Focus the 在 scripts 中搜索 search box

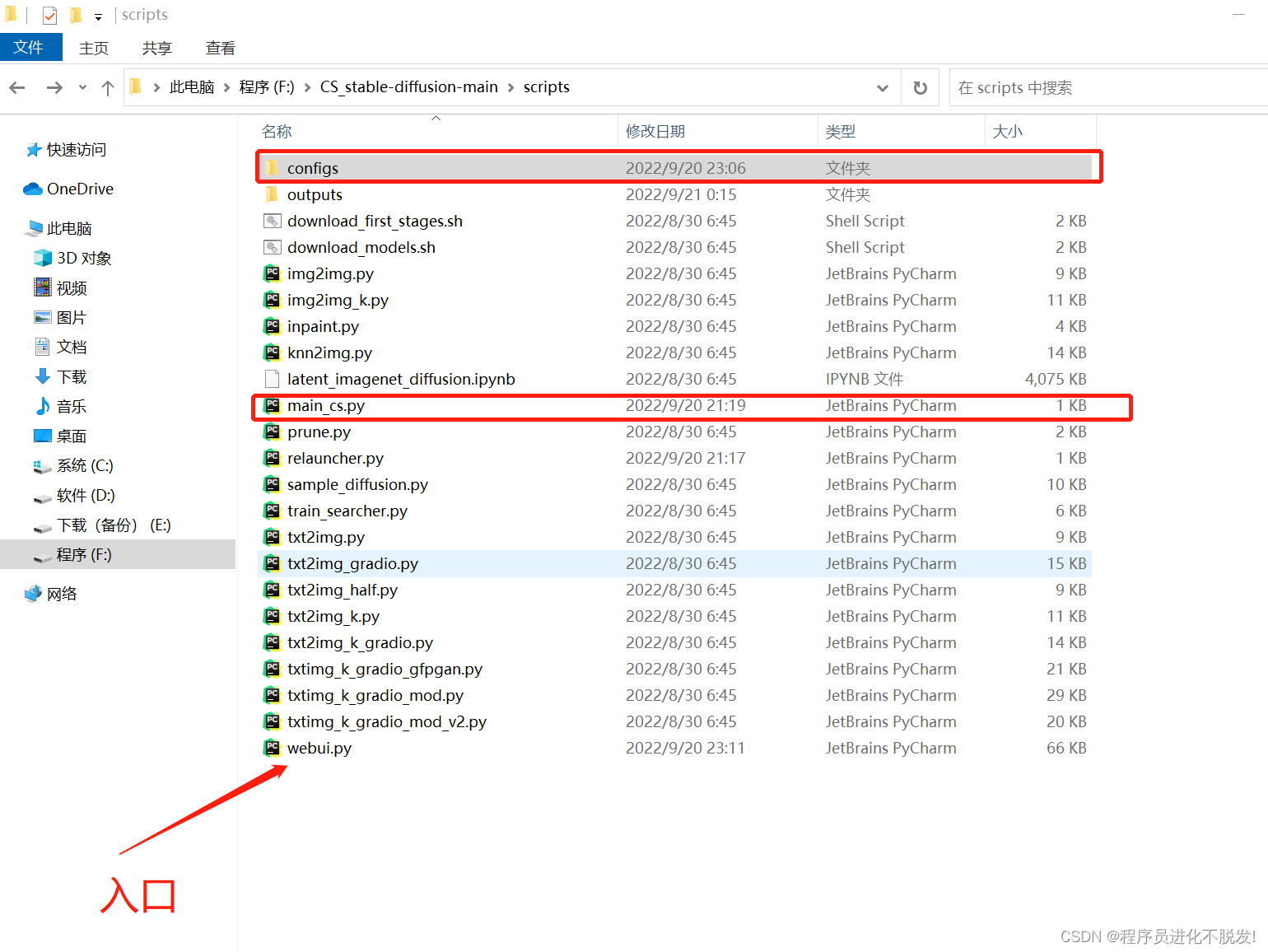point(1107,88)
